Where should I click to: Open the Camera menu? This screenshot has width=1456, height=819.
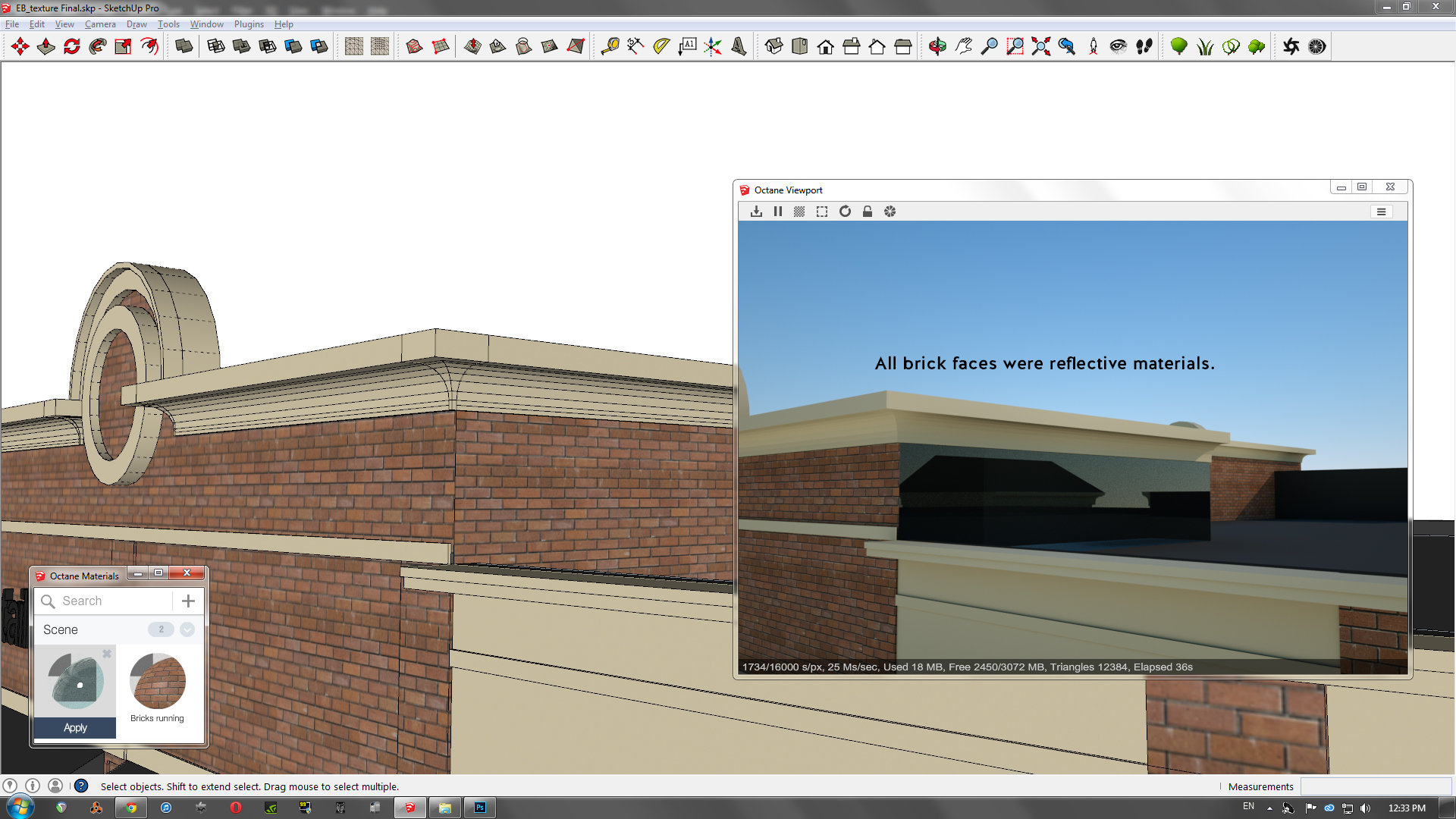point(100,24)
